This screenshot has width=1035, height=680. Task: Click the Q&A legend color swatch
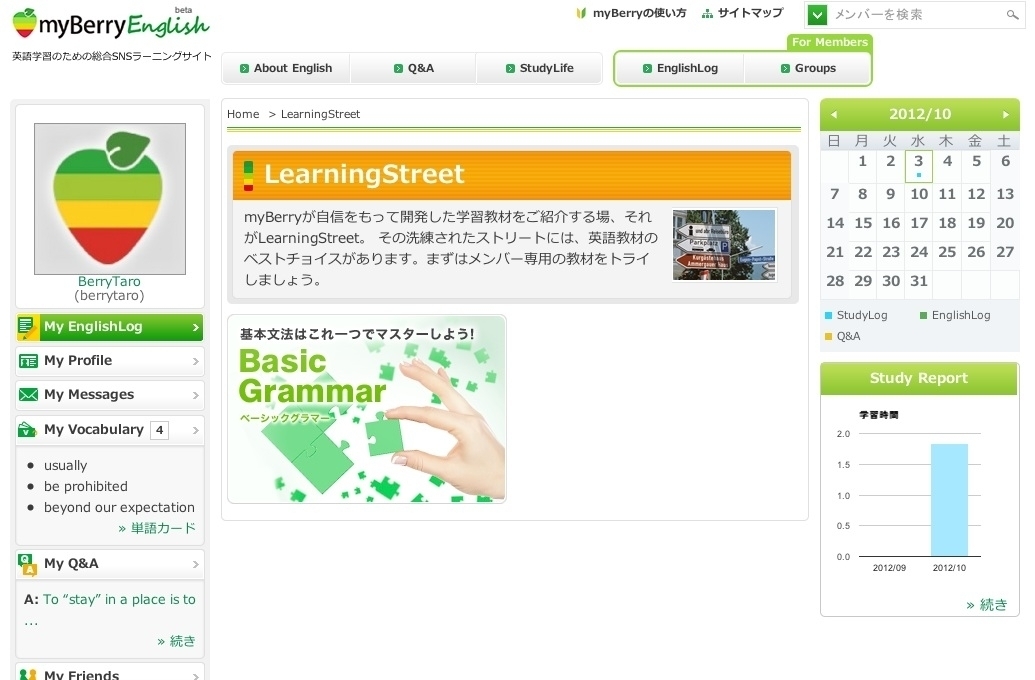828,337
